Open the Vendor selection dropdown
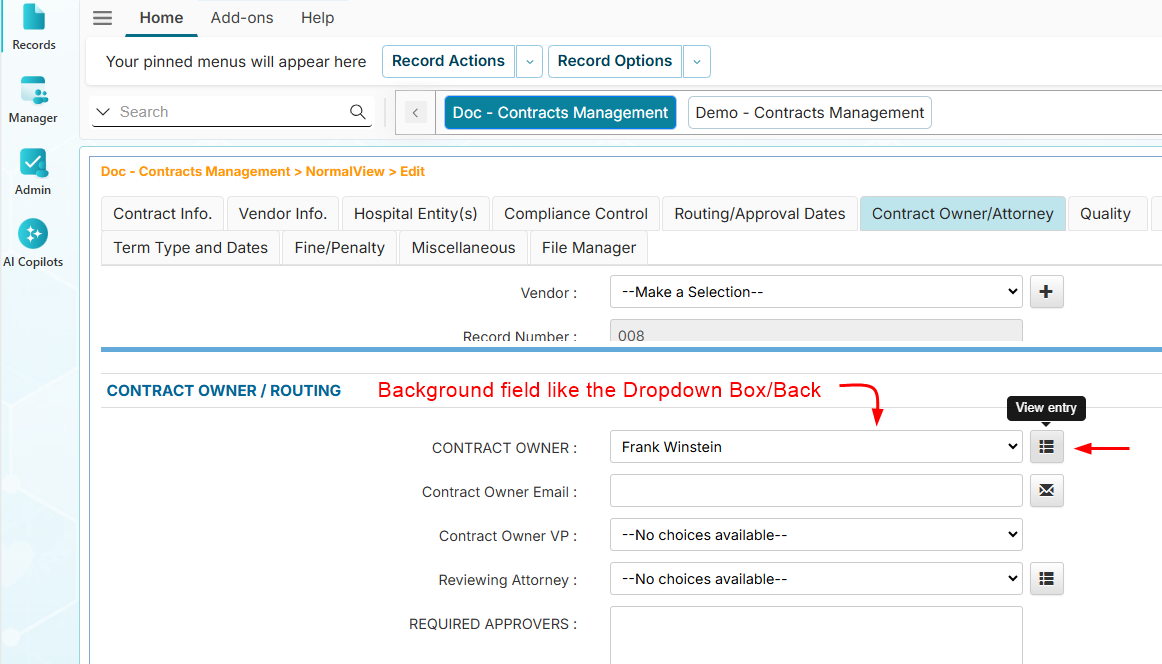 [815, 291]
